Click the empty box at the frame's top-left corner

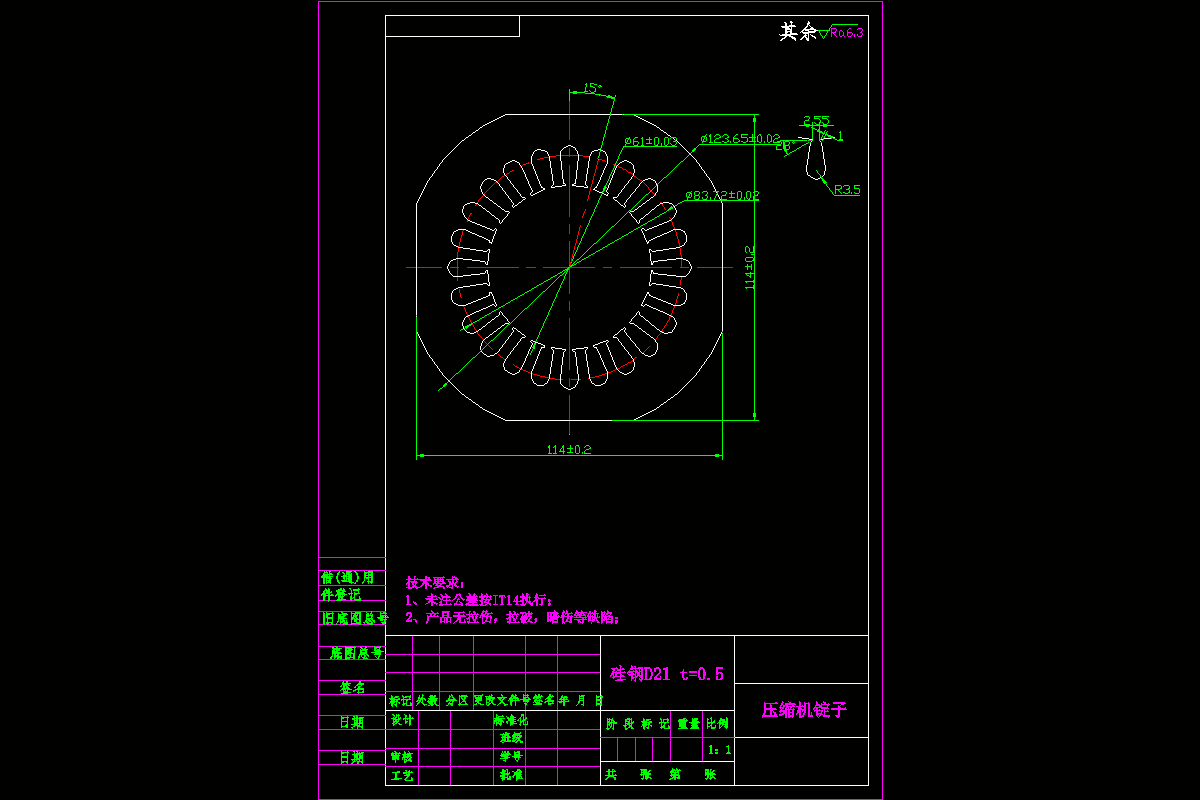452,26
